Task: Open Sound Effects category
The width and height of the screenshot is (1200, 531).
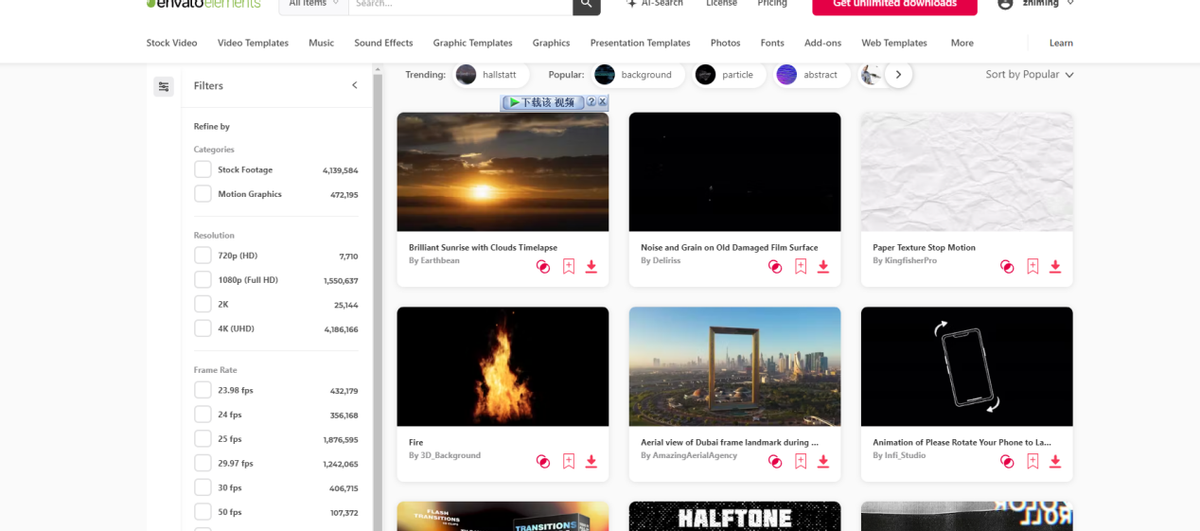Action: (383, 43)
